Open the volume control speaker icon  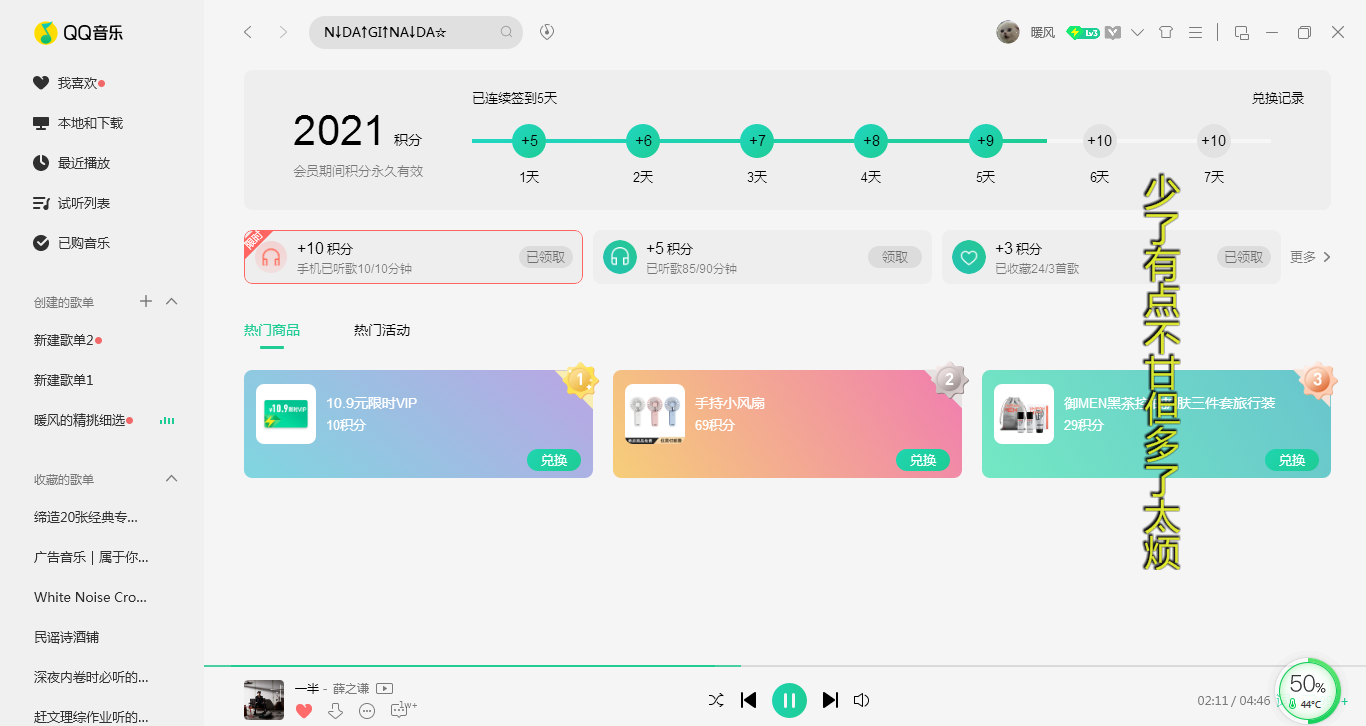click(x=861, y=700)
